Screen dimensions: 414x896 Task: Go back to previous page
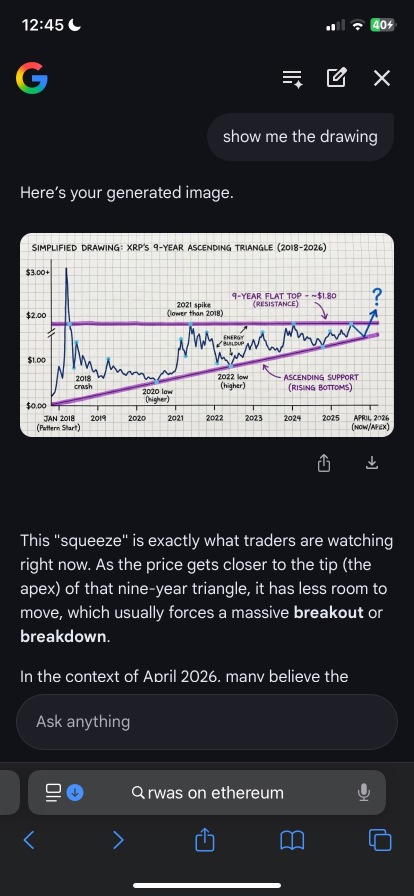(29, 840)
